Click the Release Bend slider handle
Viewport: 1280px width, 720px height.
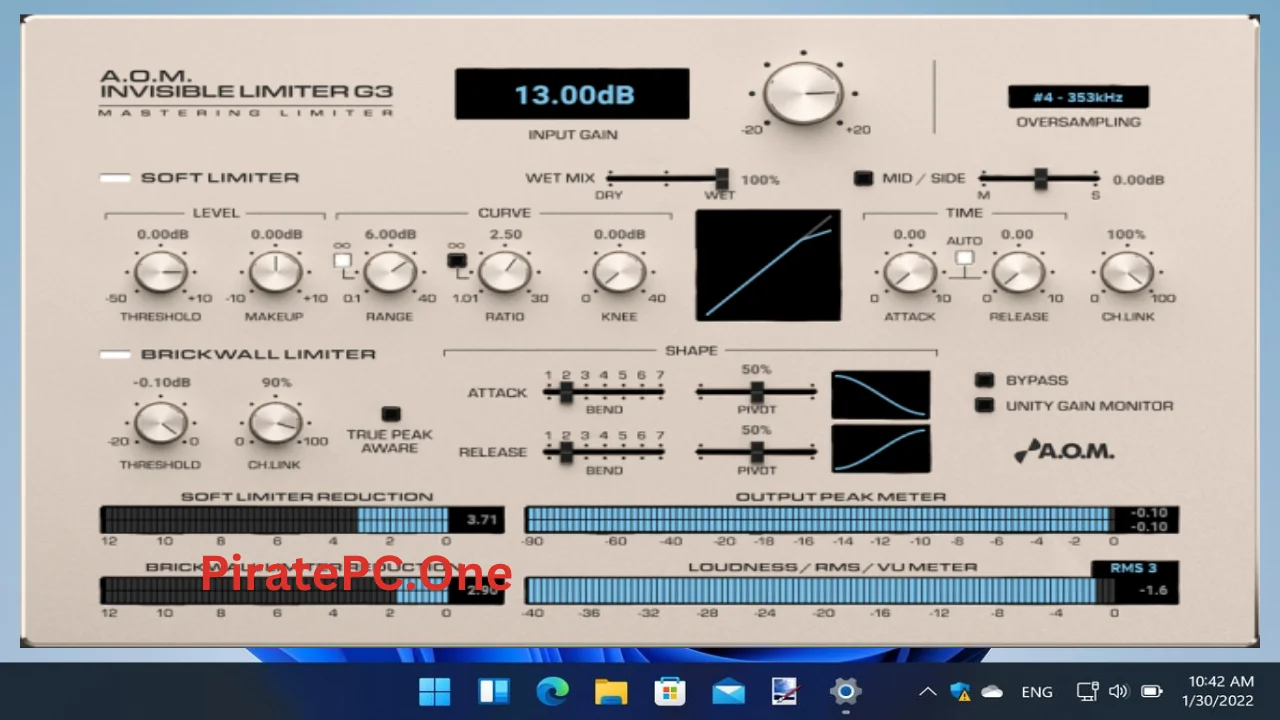tap(566, 452)
